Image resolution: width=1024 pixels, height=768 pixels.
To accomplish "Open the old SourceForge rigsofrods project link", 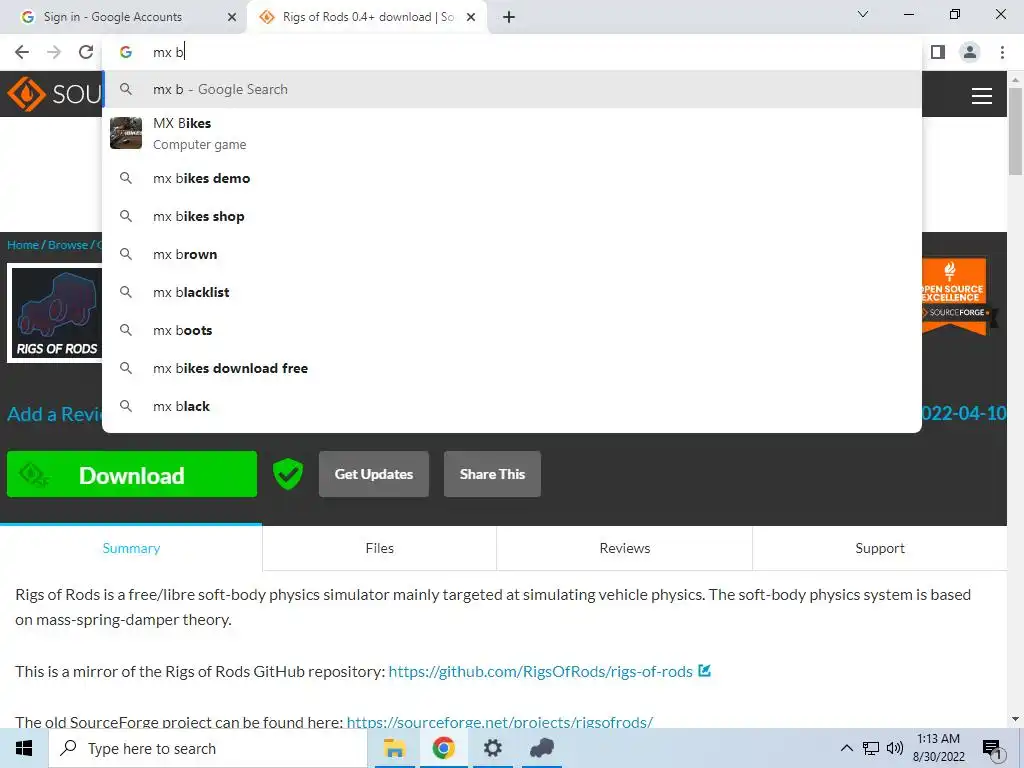I will coord(500,722).
